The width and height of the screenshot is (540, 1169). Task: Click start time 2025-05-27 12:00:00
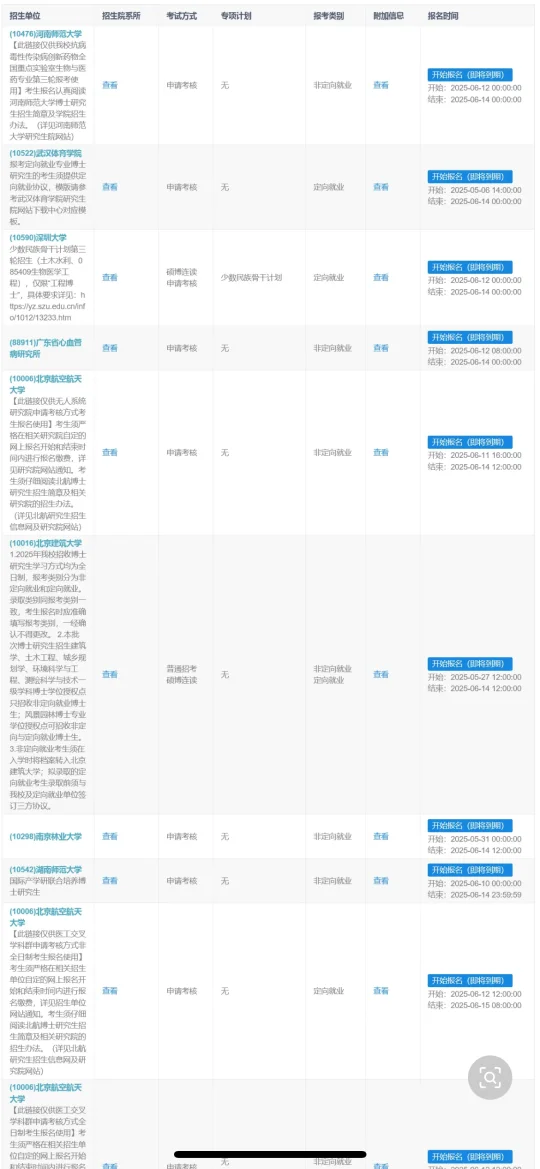coord(474,677)
